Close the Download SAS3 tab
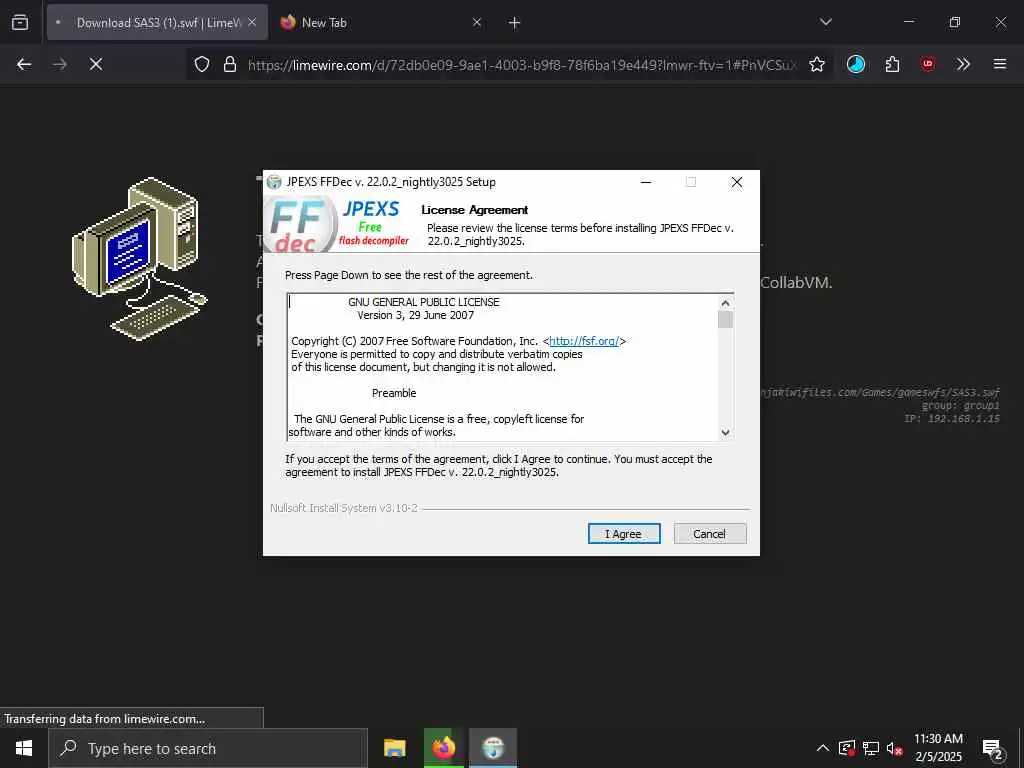The width and height of the screenshot is (1024, 768). (252, 23)
